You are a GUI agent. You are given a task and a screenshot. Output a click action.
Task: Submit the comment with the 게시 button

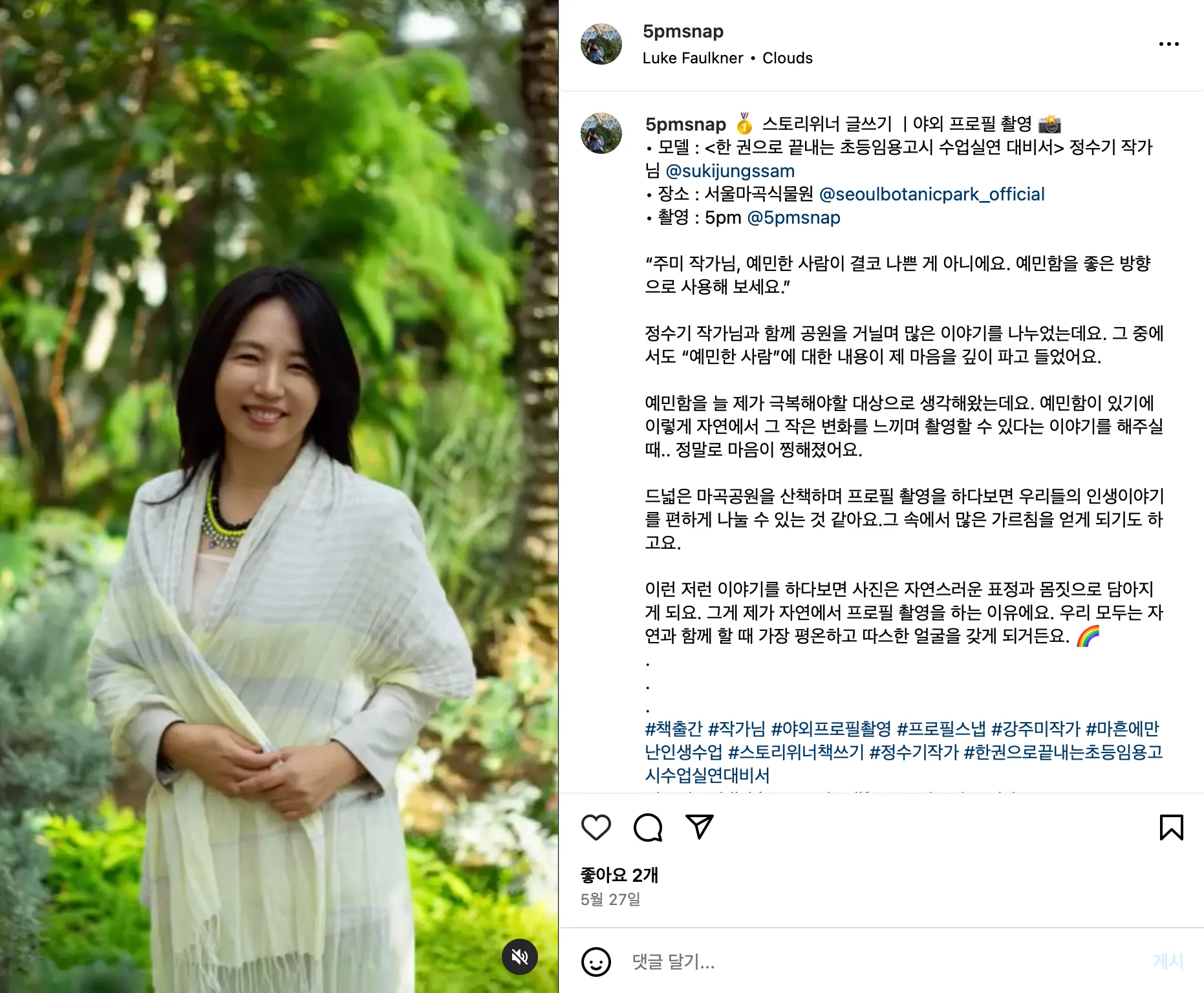pos(1168,961)
